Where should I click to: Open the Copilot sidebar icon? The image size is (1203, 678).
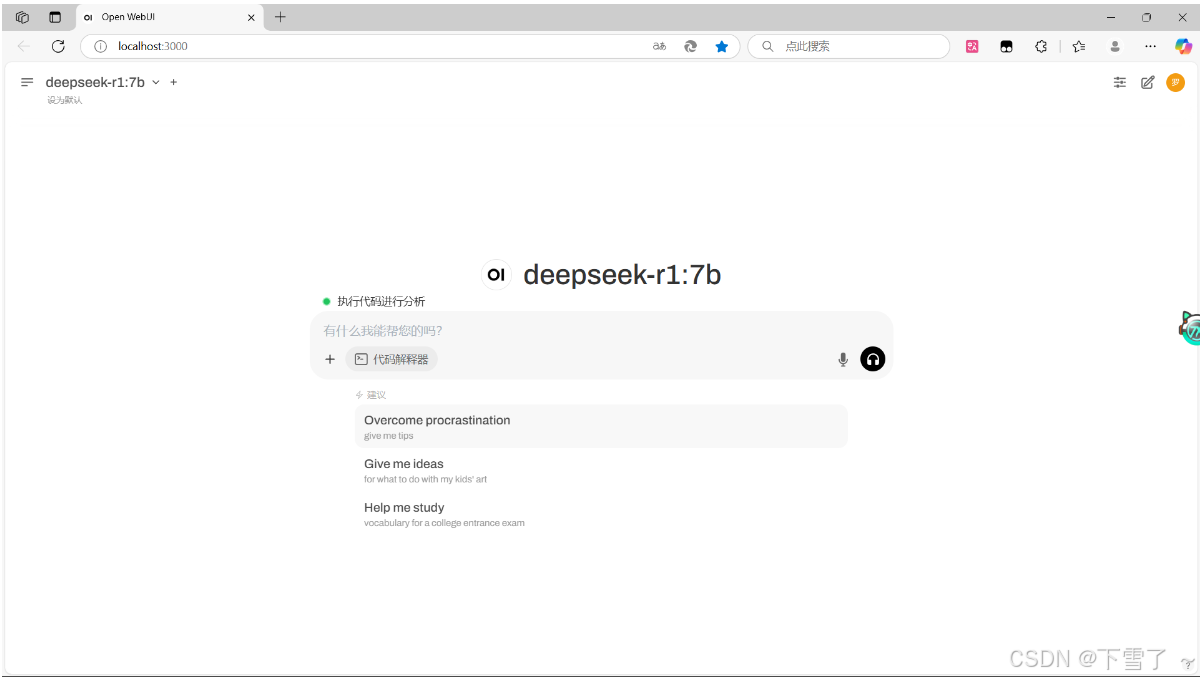click(x=1184, y=46)
